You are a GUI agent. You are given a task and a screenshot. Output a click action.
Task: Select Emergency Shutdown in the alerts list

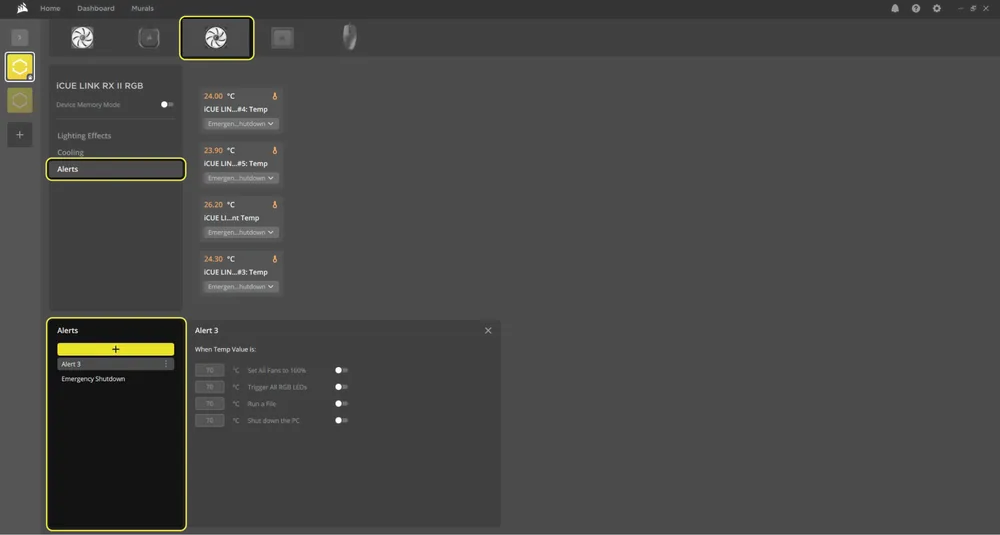click(93, 379)
